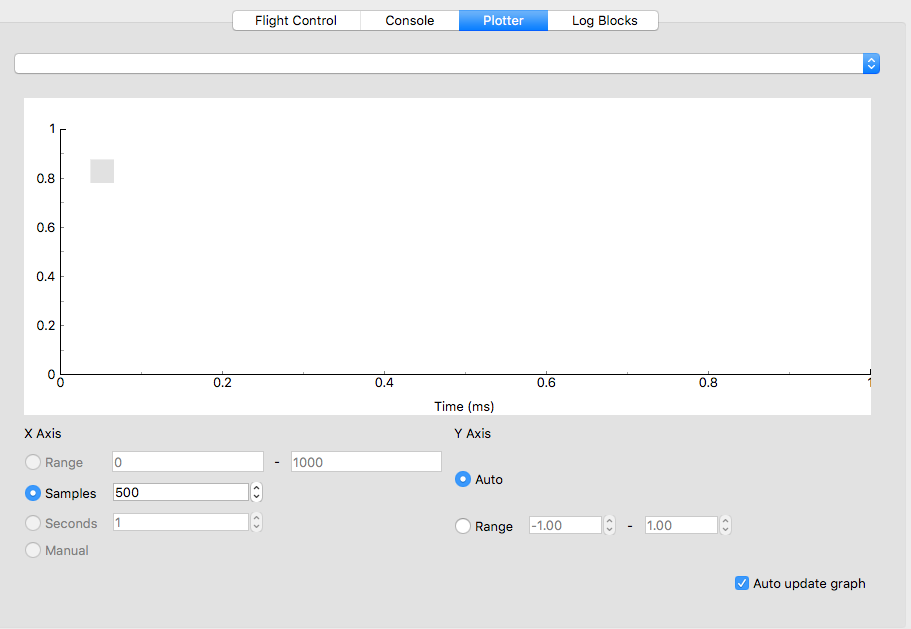Screen dimensions: 911x629
Task: Click the X Axis range maximum field showing 1000
Action: (x=365, y=462)
